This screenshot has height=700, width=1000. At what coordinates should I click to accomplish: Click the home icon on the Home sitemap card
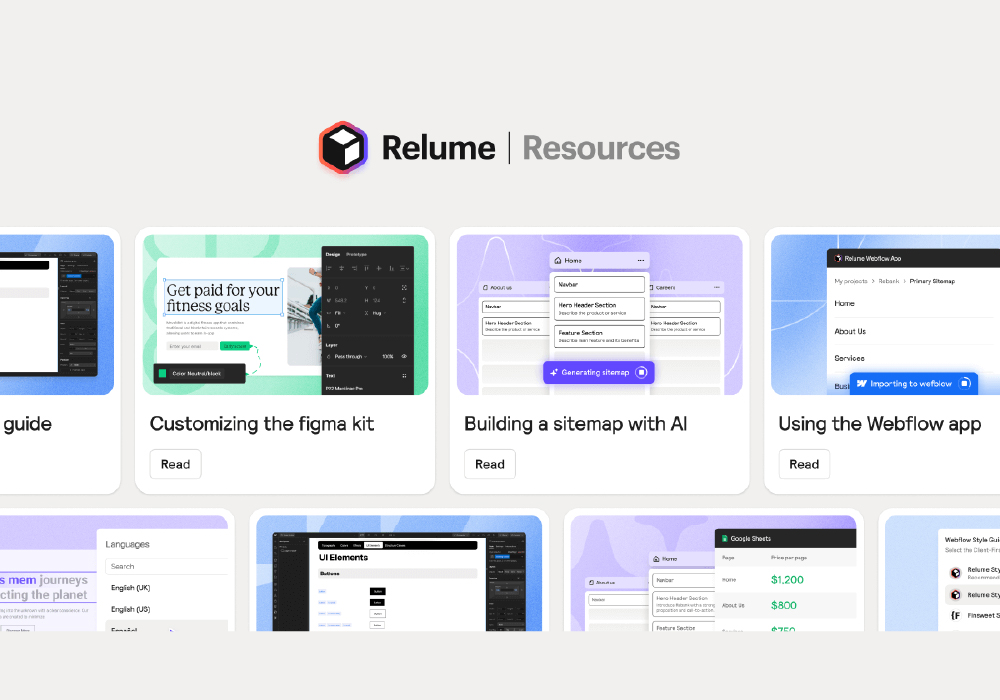pyautogui.click(x=558, y=260)
